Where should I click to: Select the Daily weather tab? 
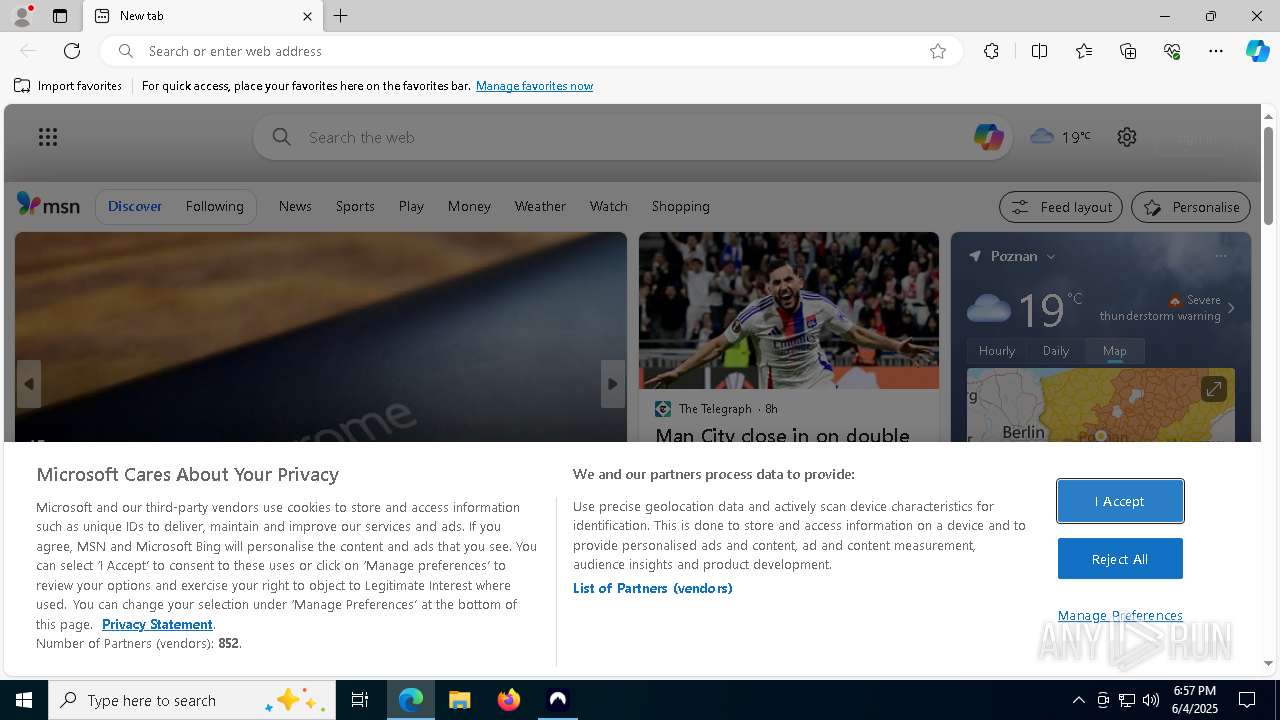[1056, 351]
